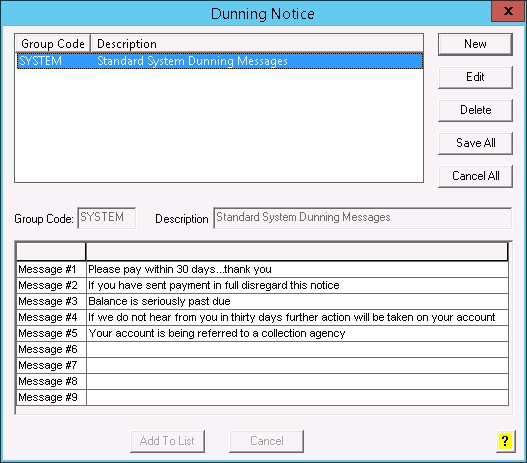Click the Message #5 collection agency text
Viewport: 527px width, 463px height.
pyautogui.click(x=217, y=333)
